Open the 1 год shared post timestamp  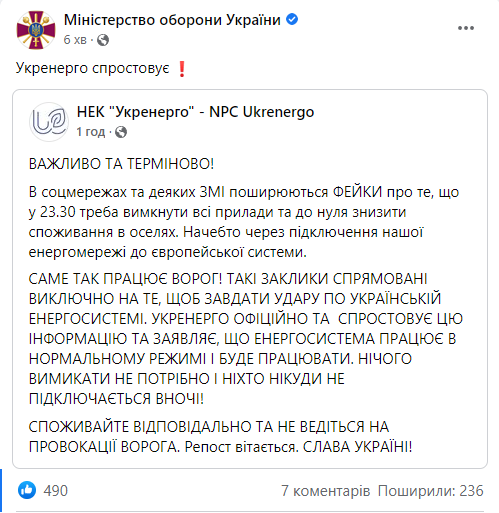pyautogui.click(x=91, y=132)
